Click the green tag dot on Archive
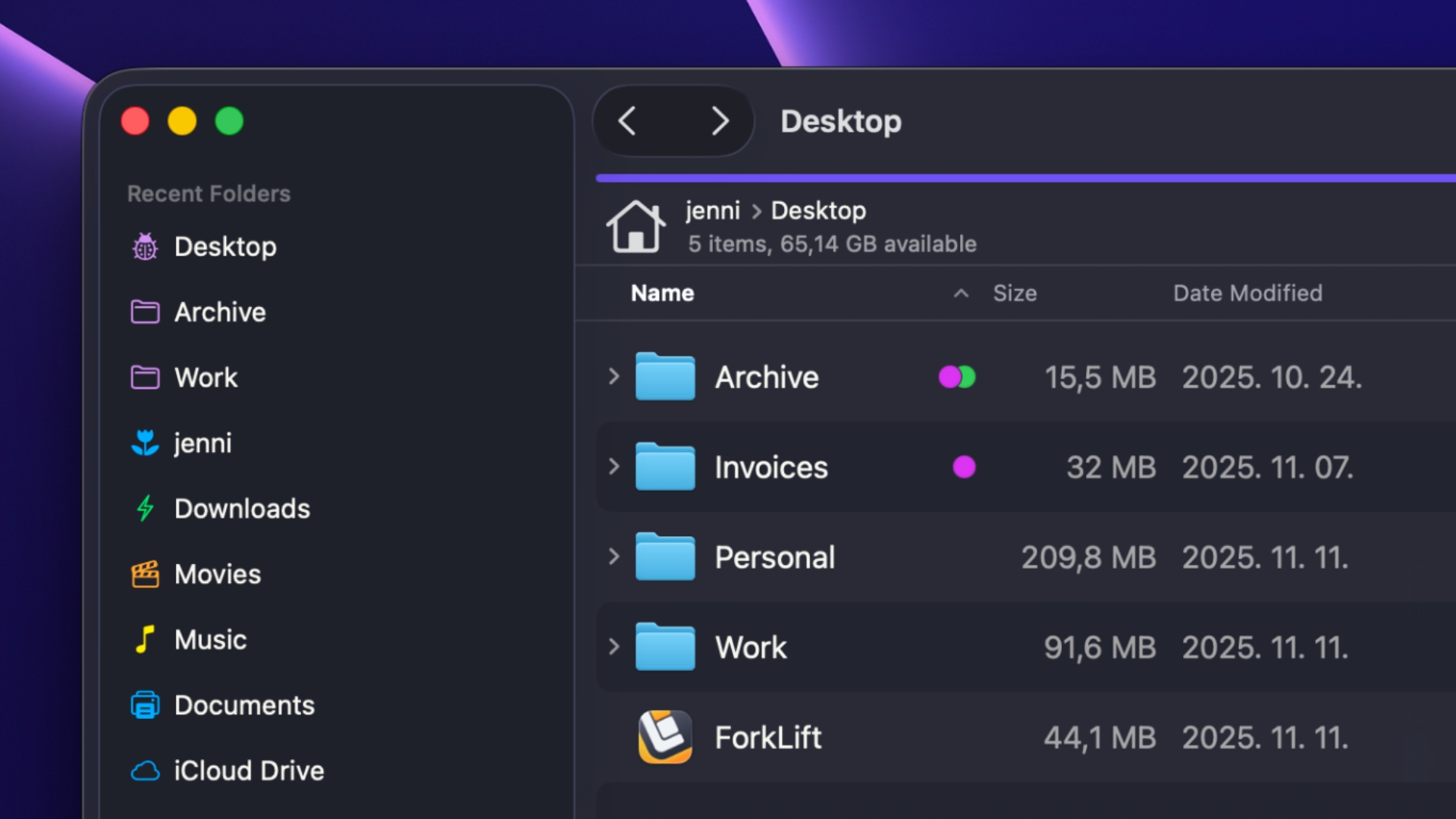This screenshot has height=819, width=1456. click(x=967, y=377)
